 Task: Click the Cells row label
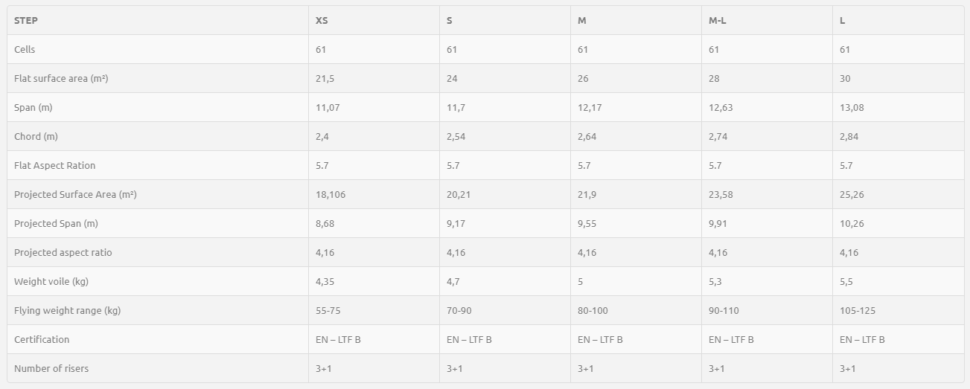[x=25, y=49]
